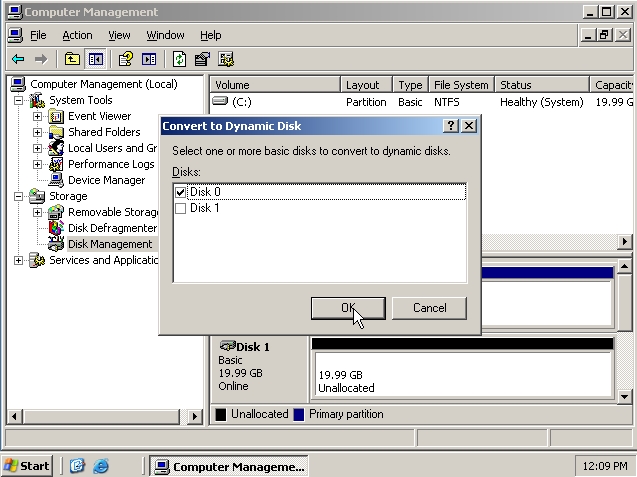Expand the Performance Logs node
637x477 pixels.
[x=37, y=164]
